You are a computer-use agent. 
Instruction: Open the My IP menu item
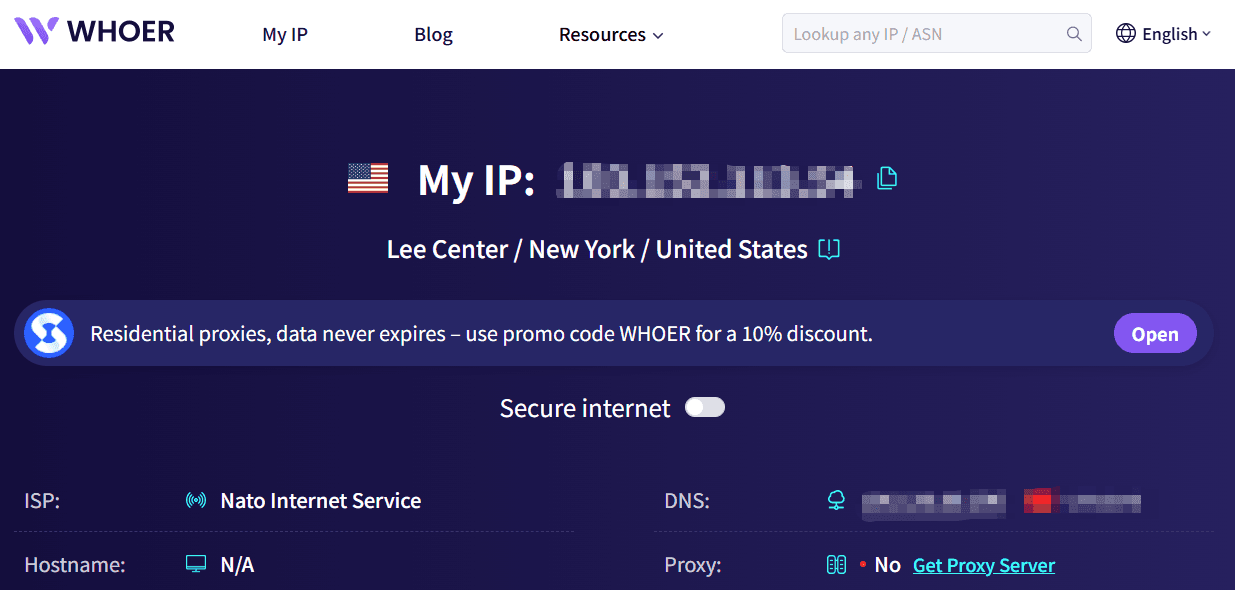pos(285,34)
